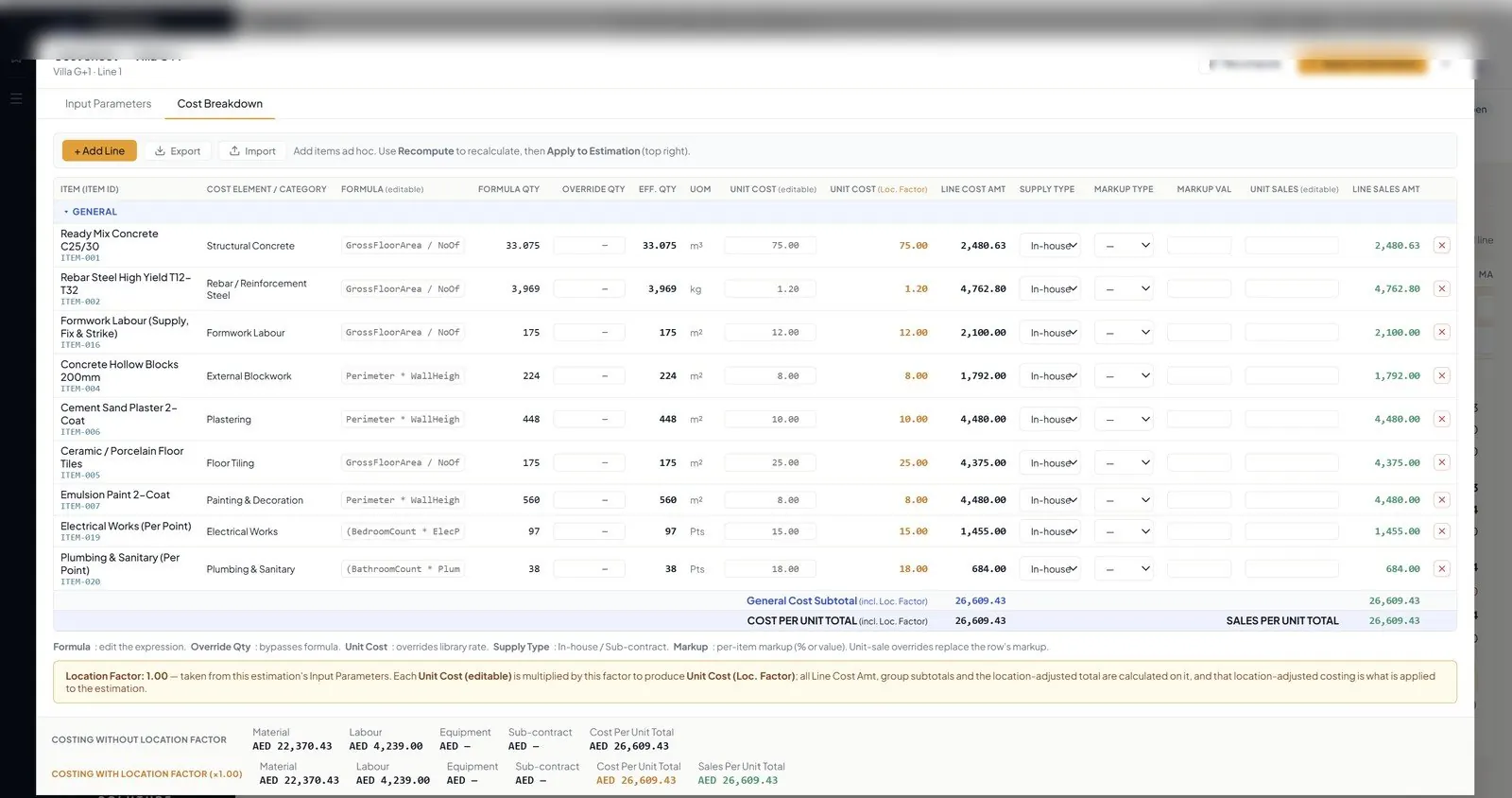Click the SALES PER UNIT TOTAL label
This screenshot has height=798, width=1512.
tap(1282, 621)
